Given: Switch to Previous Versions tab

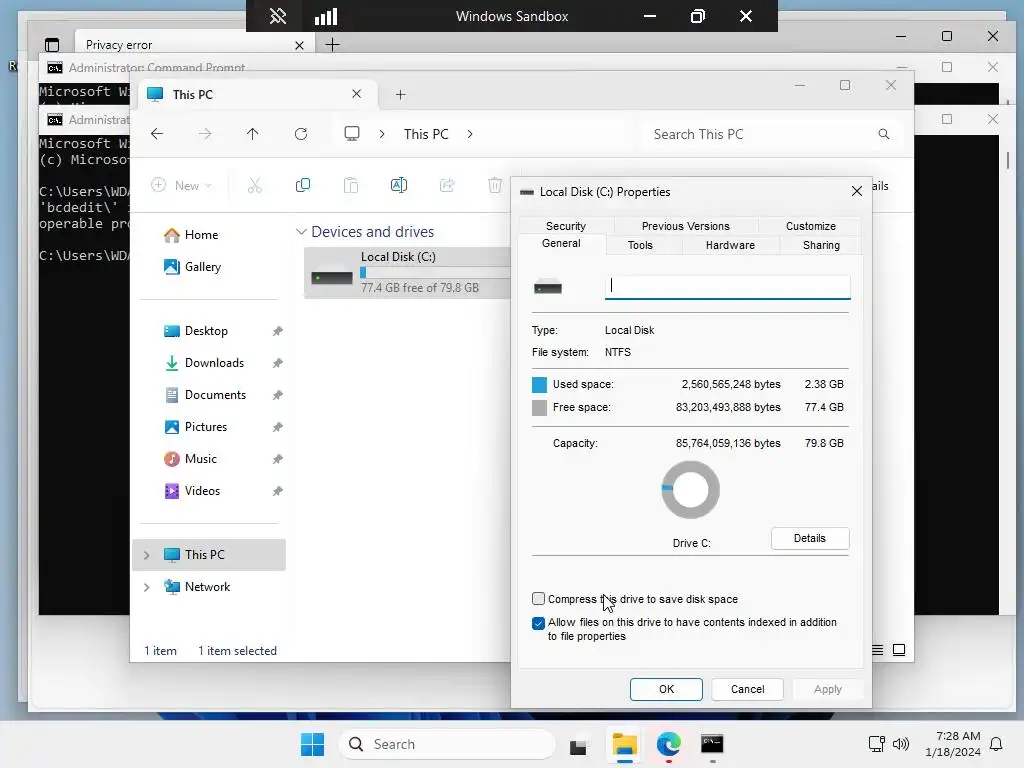Looking at the screenshot, I should pos(686,226).
